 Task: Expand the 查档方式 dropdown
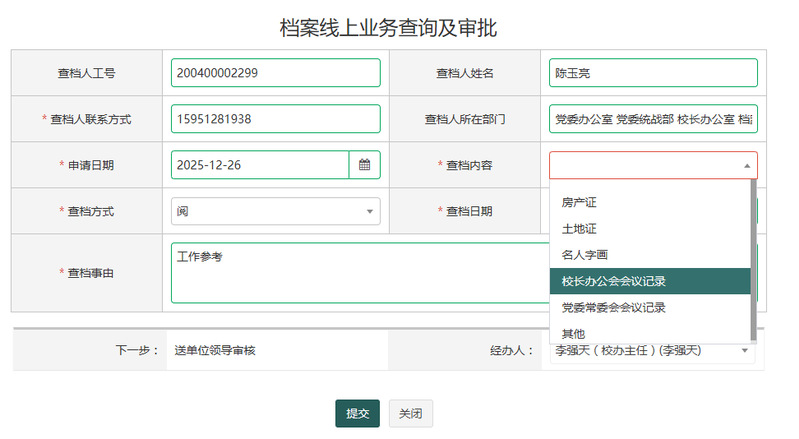point(368,212)
